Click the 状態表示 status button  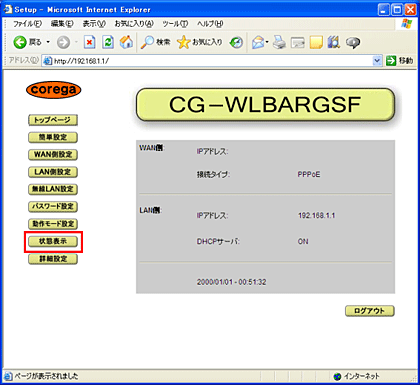[x=53, y=241]
